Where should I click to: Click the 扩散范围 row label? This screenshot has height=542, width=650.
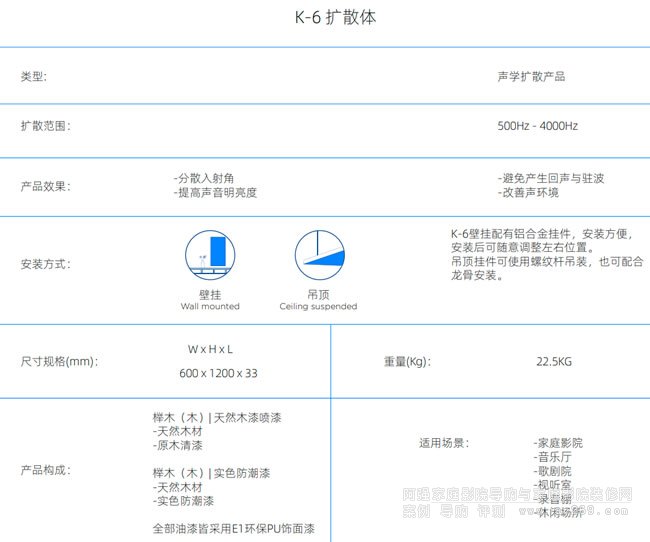point(46,127)
